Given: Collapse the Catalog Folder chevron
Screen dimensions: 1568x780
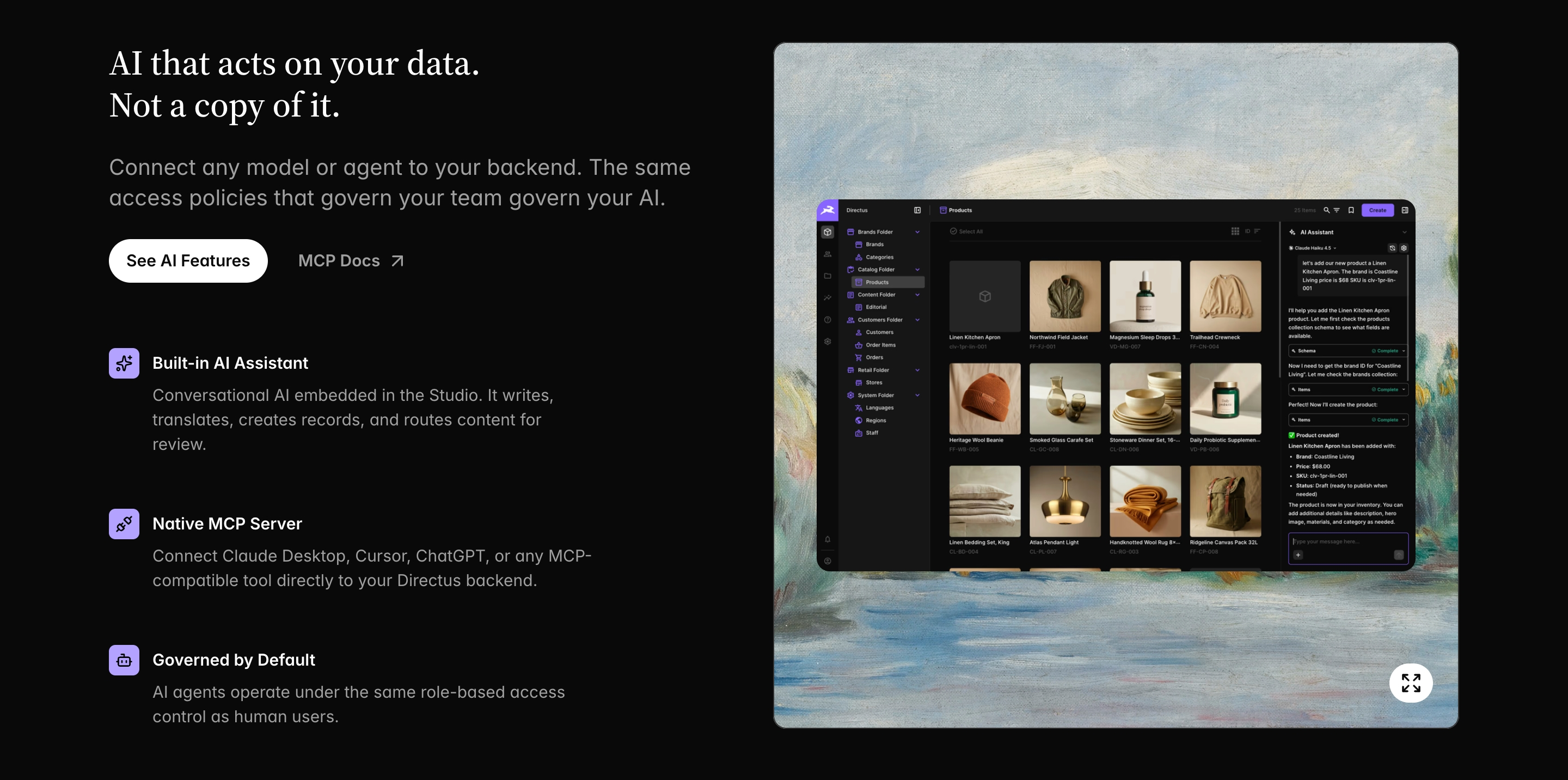Looking at the screenshot, I should click(x=917, y=270).
